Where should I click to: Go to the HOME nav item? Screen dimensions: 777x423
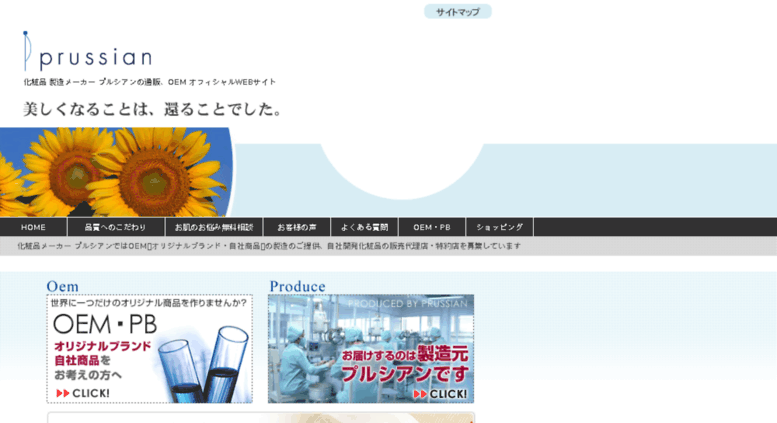pos(33,227)
